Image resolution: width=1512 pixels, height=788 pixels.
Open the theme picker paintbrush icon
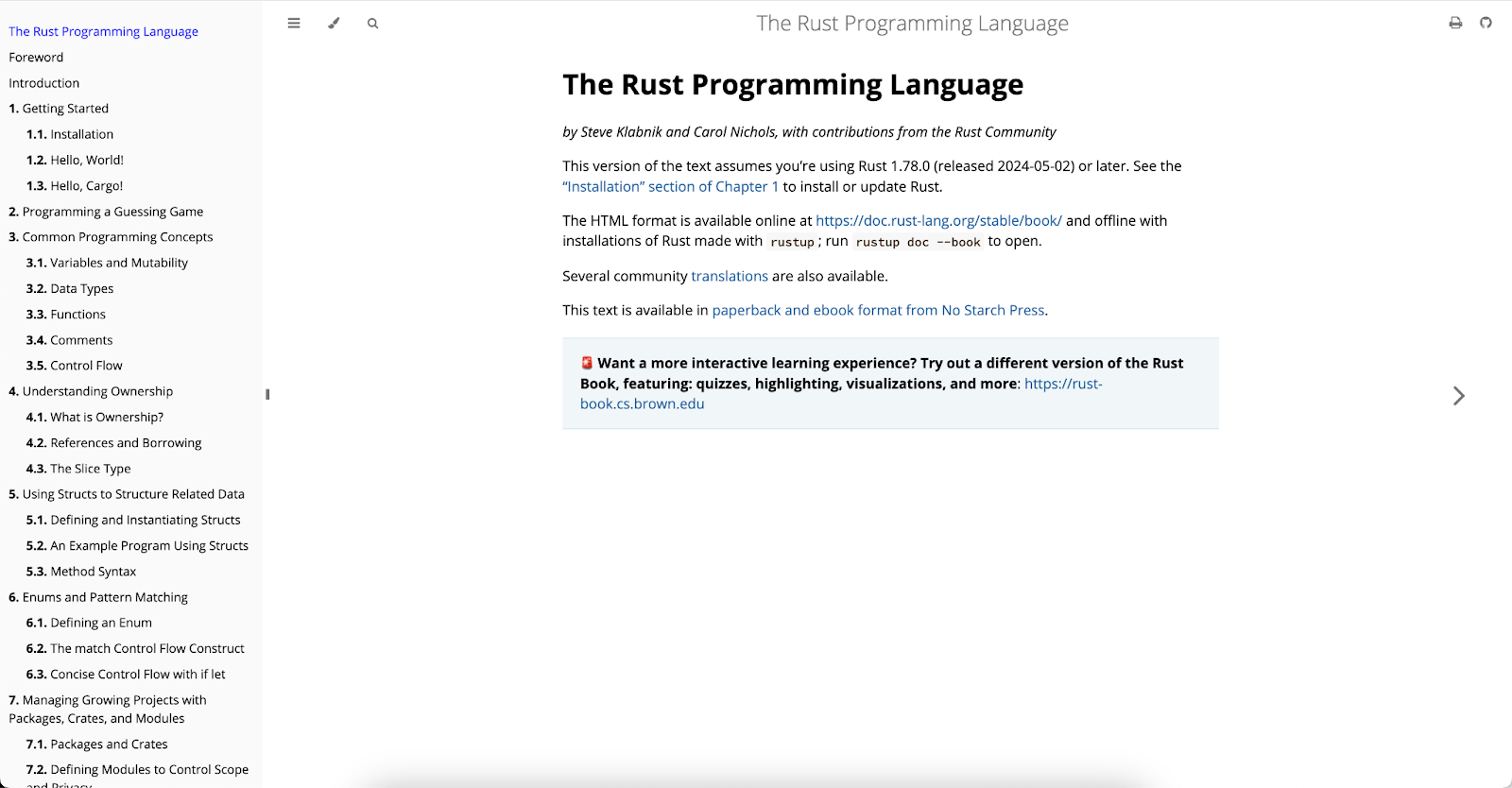[x=334, y=24]
